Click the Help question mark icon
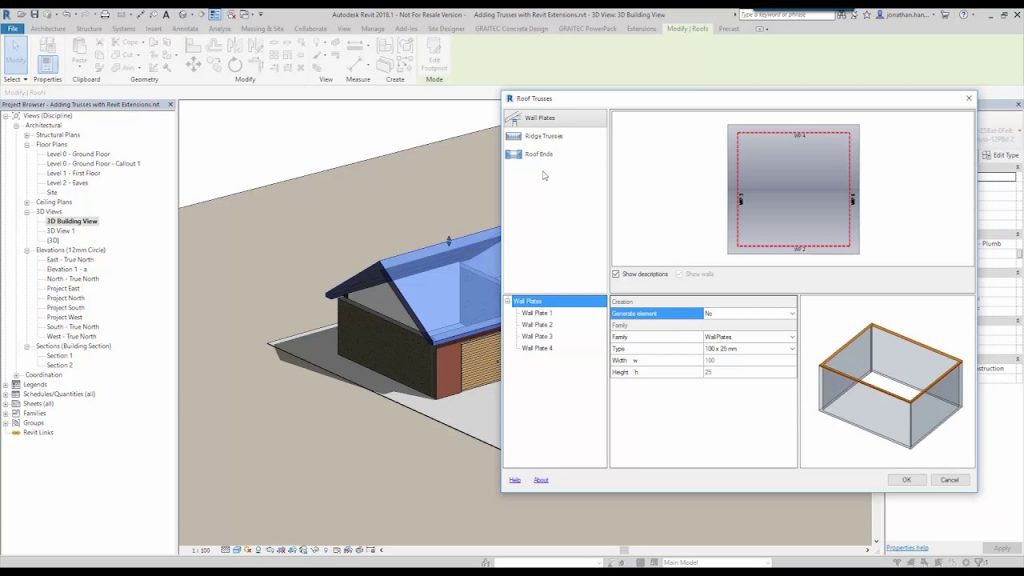1024x576 pixels. (x=963, y=14)
